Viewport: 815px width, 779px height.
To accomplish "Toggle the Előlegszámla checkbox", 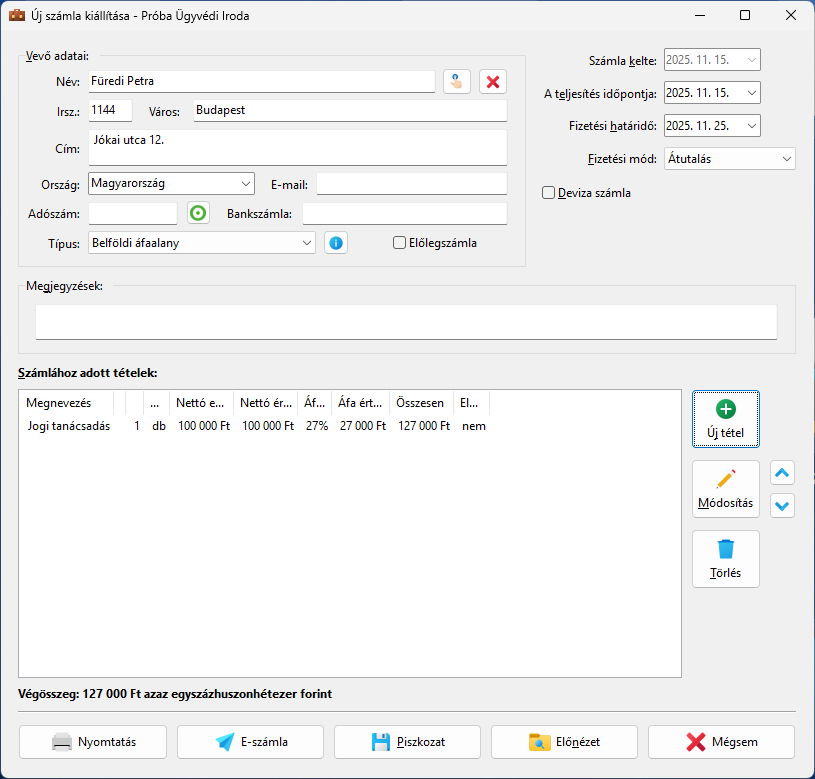I will 400,242.
